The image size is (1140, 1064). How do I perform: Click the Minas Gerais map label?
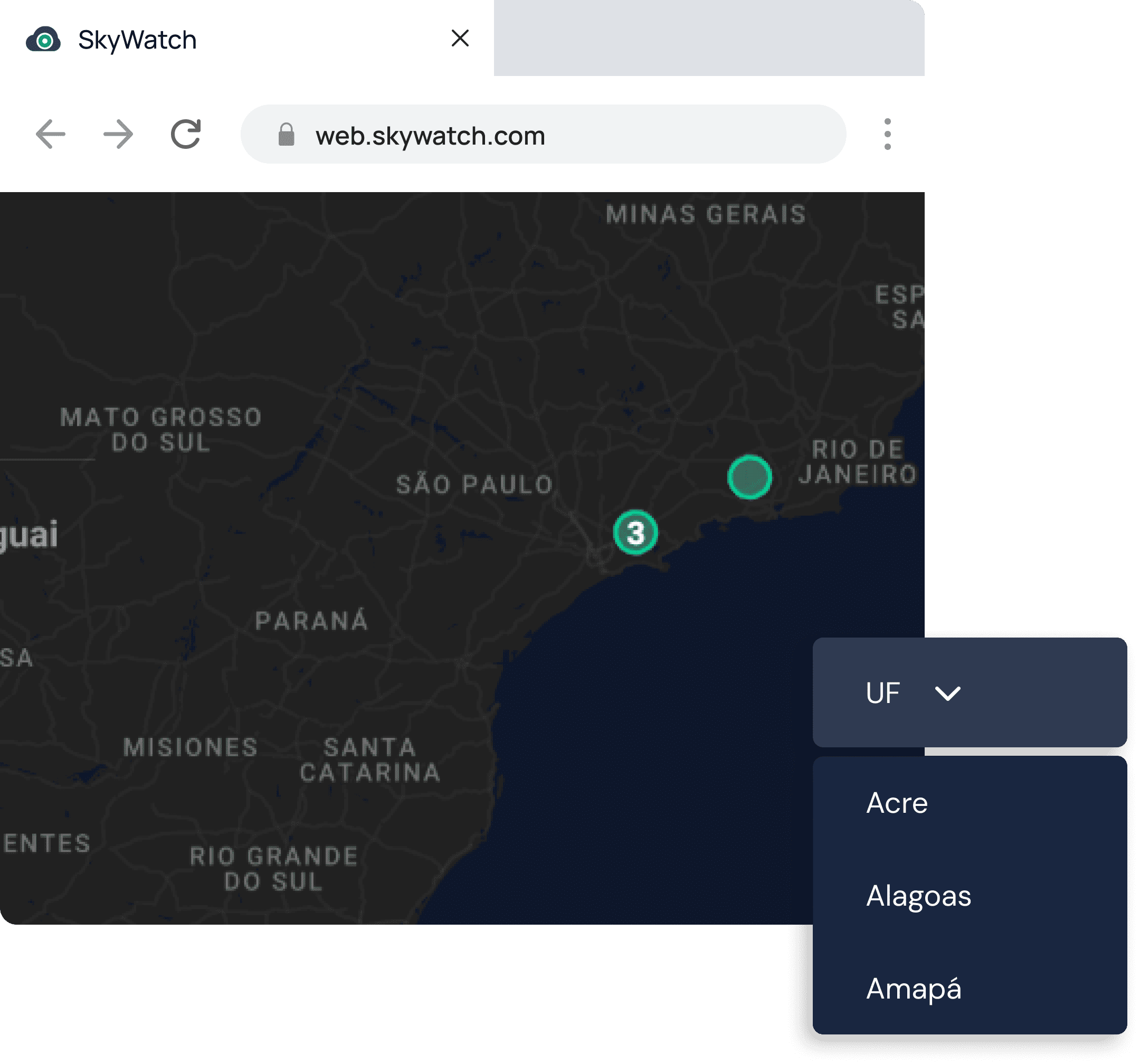pos(706,214)
